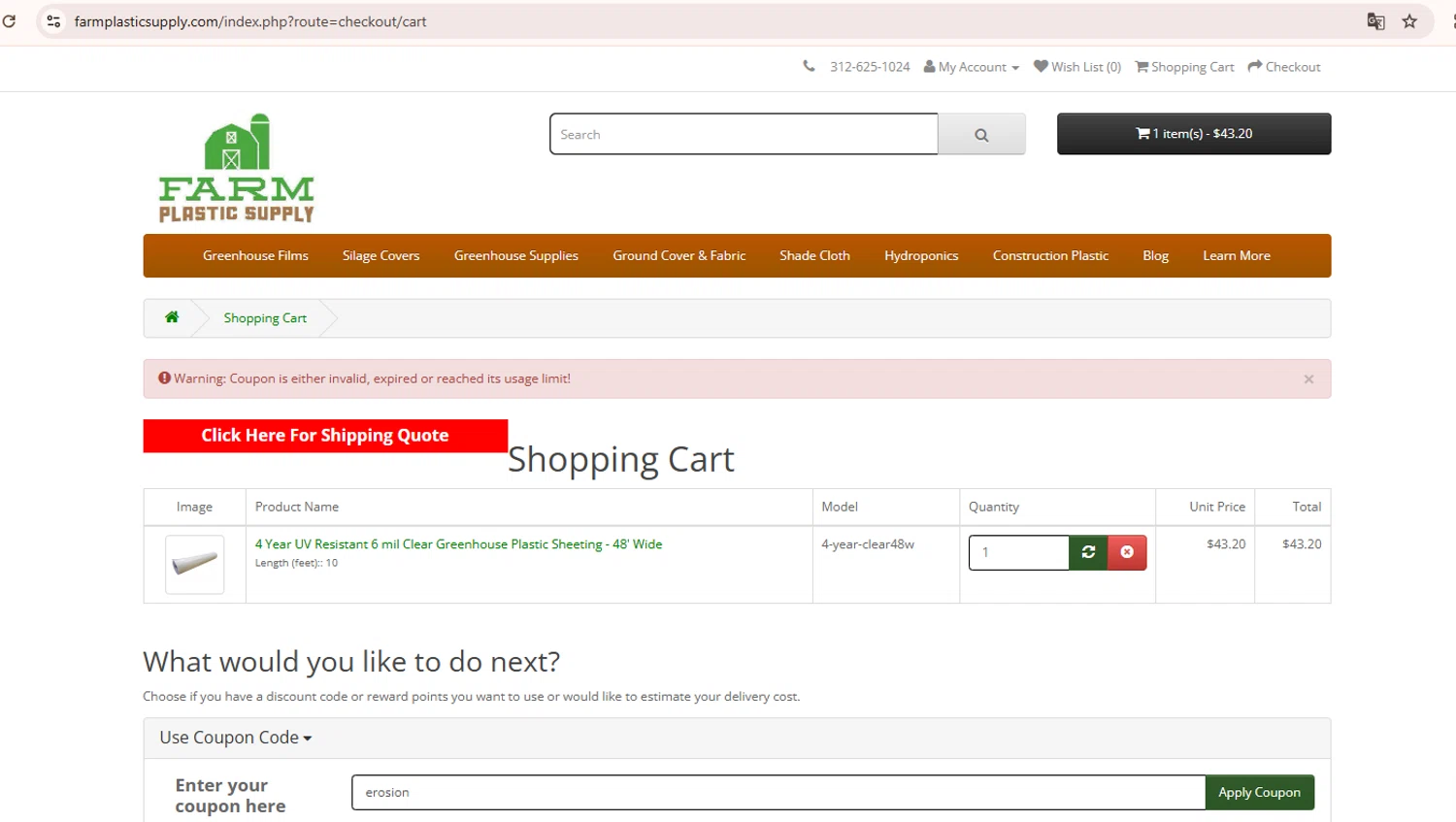The height and width of the screenshot is (822, 1456).
Task: Open Wish List (0) link
Action: click(x=1077, y=67)
